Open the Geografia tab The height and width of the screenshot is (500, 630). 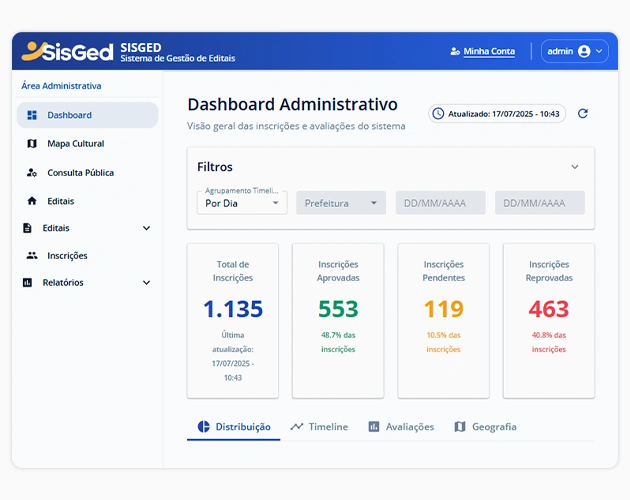click(485, 427)
